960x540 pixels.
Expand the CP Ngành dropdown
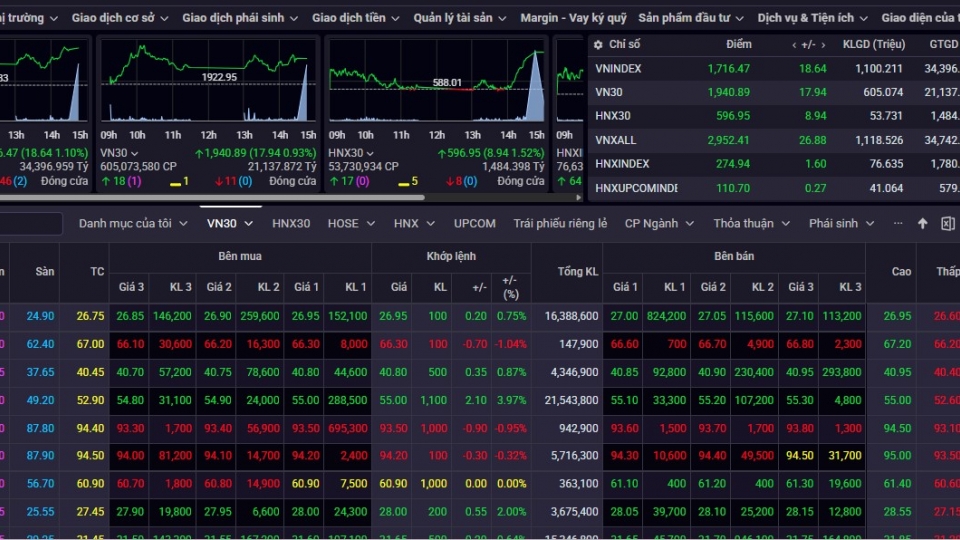point(659,224)
